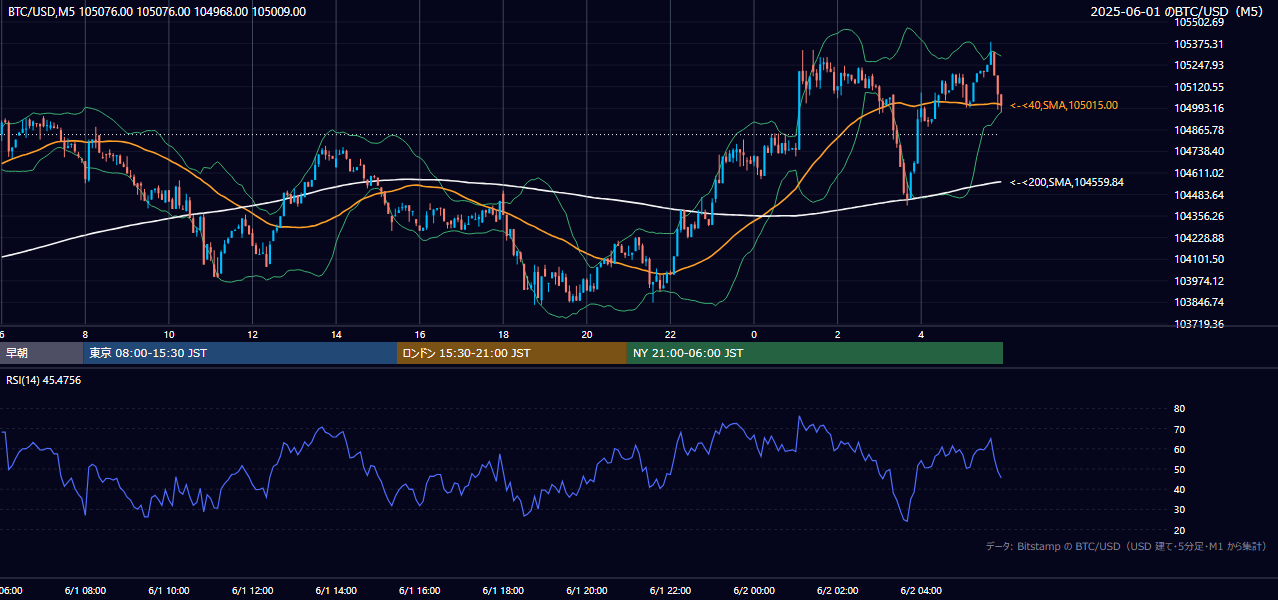1278x600 pixels.
Task: Click price axis value 105502.69
Action: click(1199, 22)
